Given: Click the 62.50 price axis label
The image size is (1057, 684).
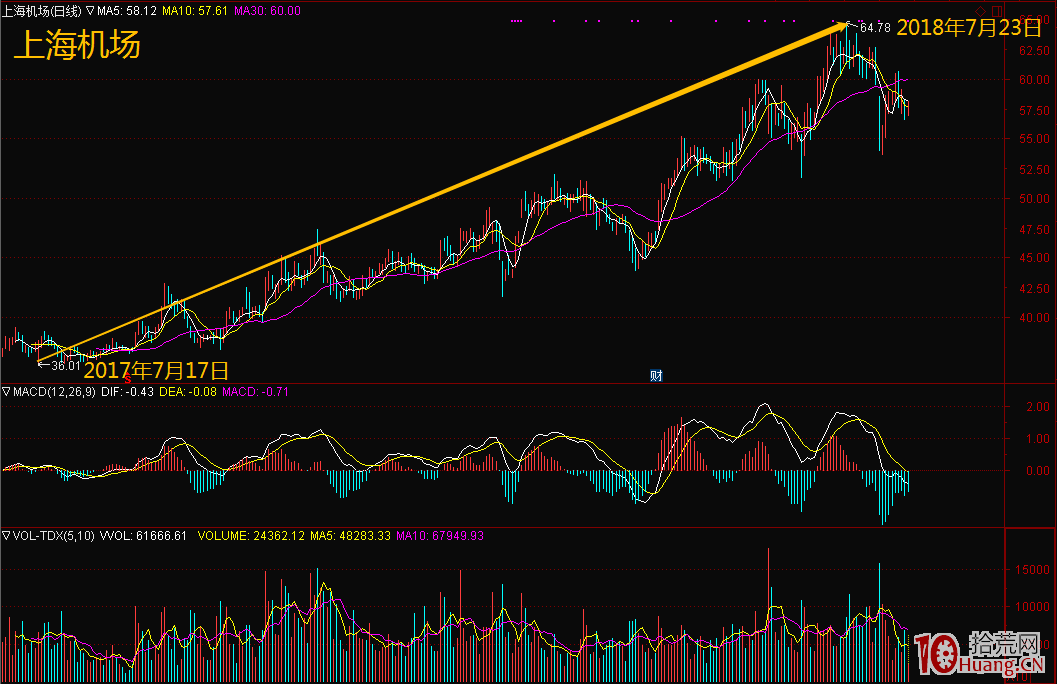Looking at the screenshot, I should click(x=1034, y=51).
